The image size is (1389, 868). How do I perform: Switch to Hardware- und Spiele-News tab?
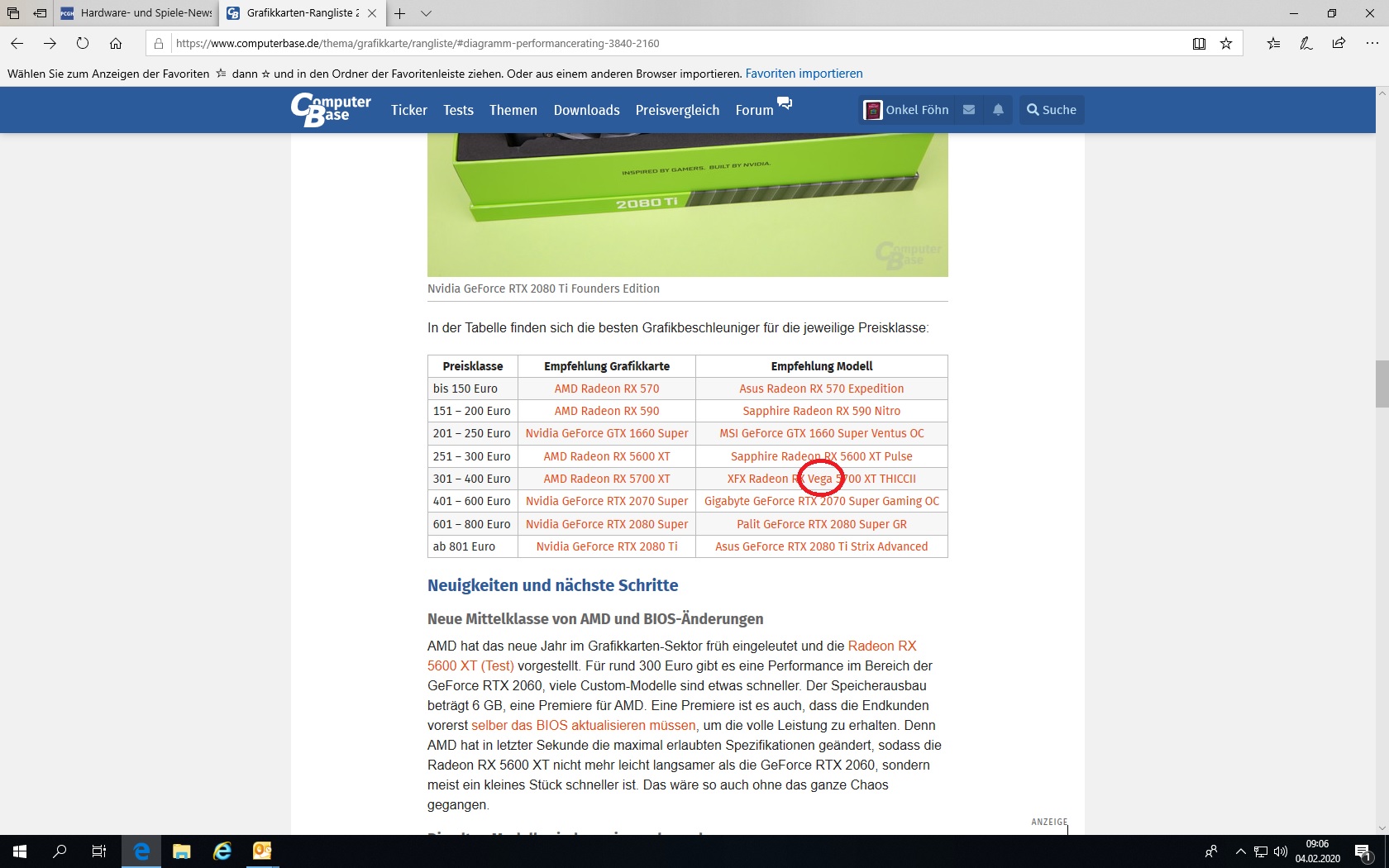[136, 13]
